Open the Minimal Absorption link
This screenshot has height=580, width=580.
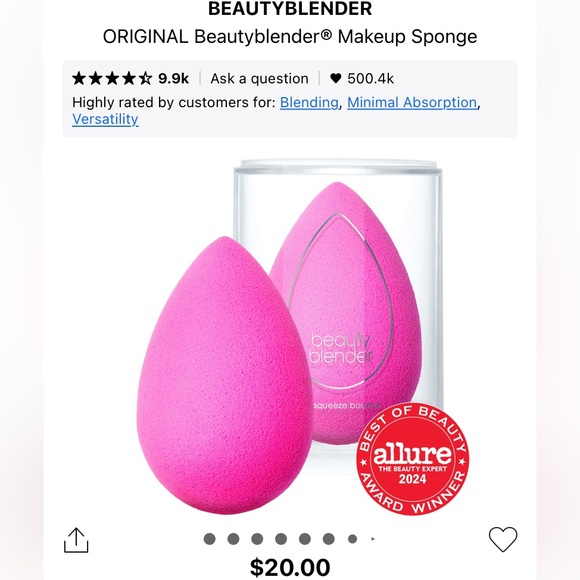[412, 102]
